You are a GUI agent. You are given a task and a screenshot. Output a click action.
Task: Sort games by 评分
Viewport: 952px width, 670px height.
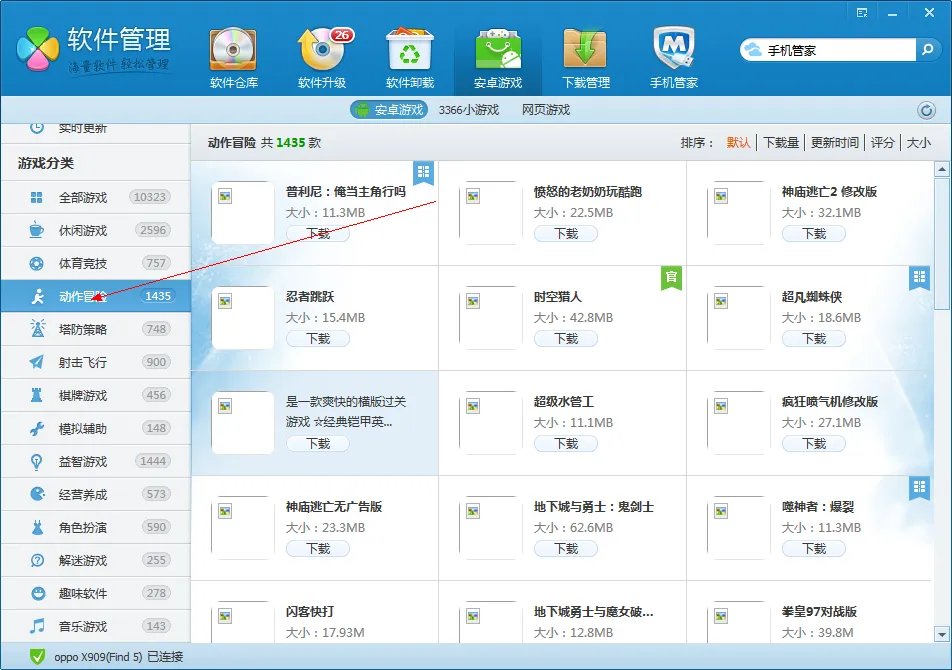click(883, 143)
